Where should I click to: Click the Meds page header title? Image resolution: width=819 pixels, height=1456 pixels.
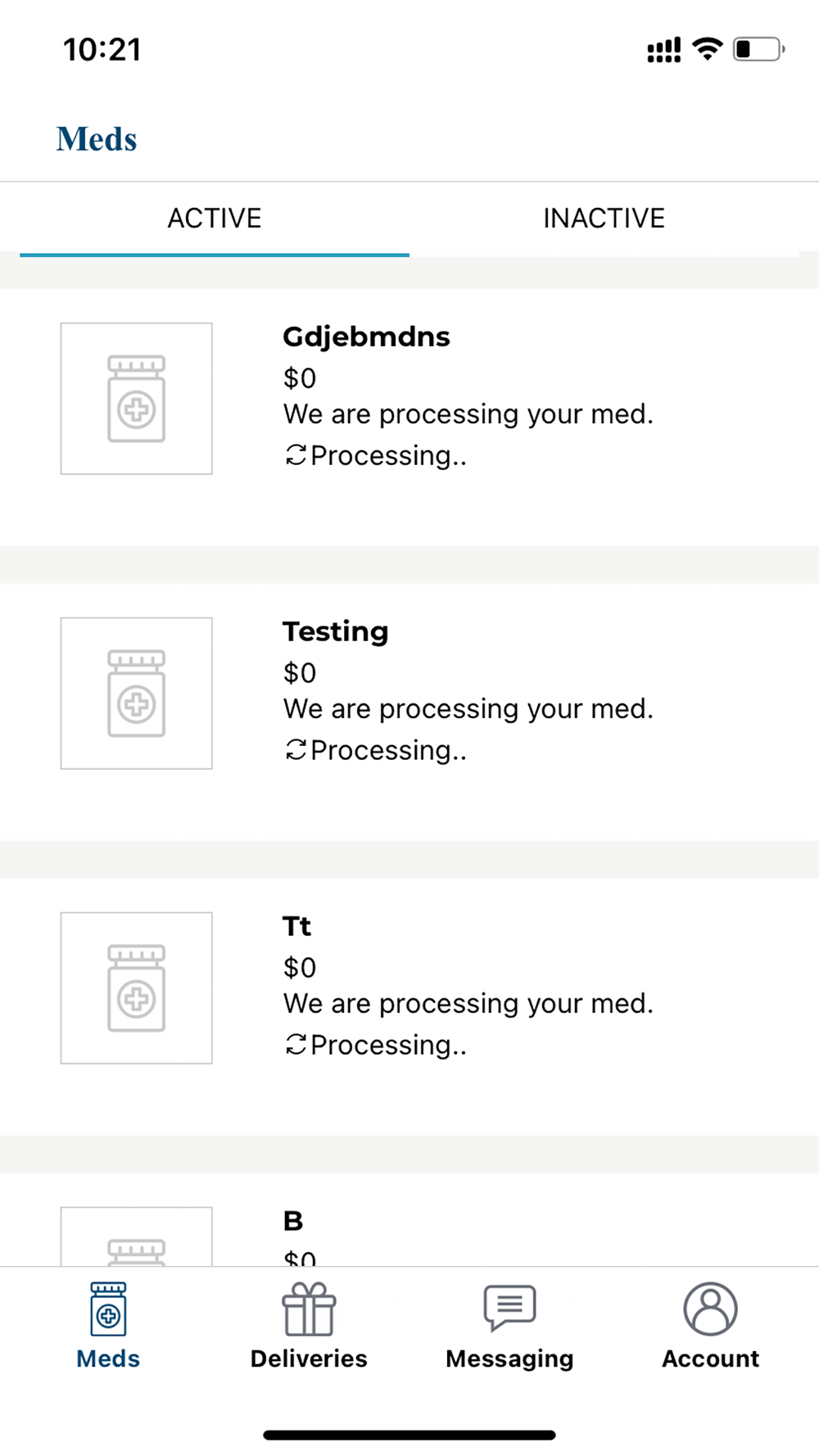click(x=97, y=139)
